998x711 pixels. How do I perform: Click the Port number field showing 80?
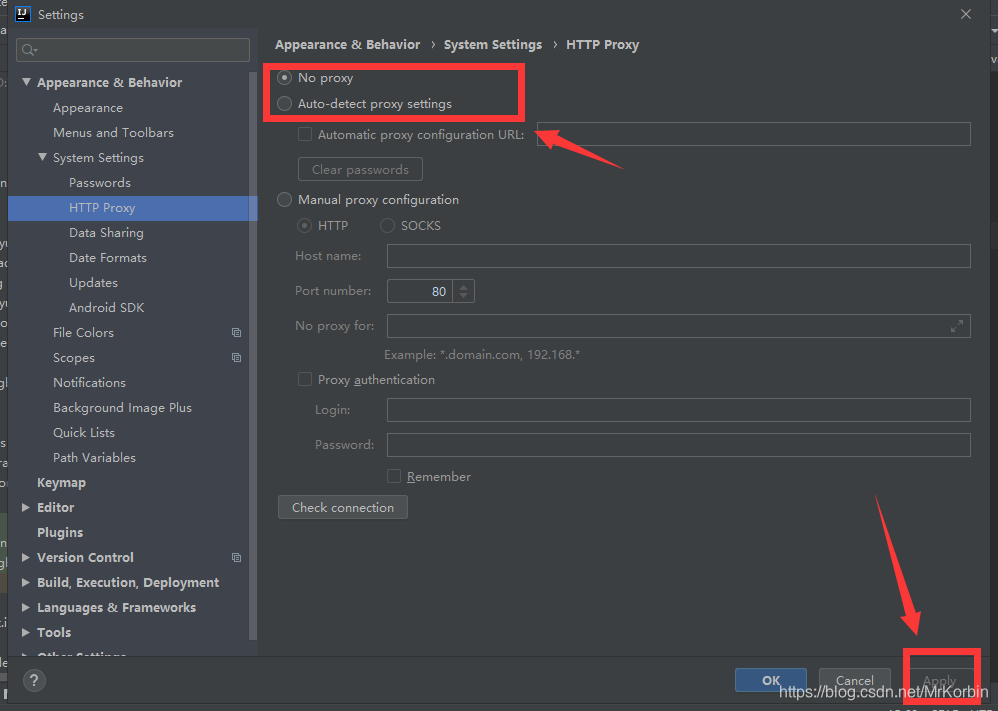click(x=419, y=291)
